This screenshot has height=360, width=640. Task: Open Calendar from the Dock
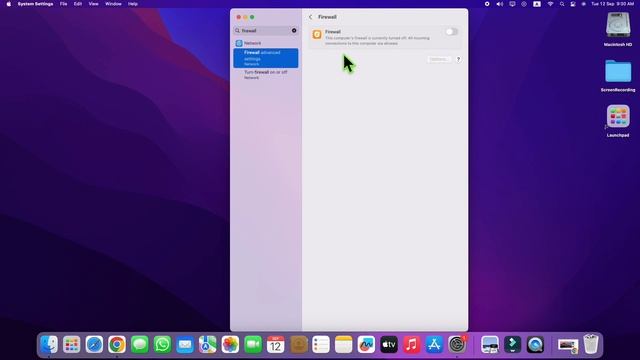point(276,345)
